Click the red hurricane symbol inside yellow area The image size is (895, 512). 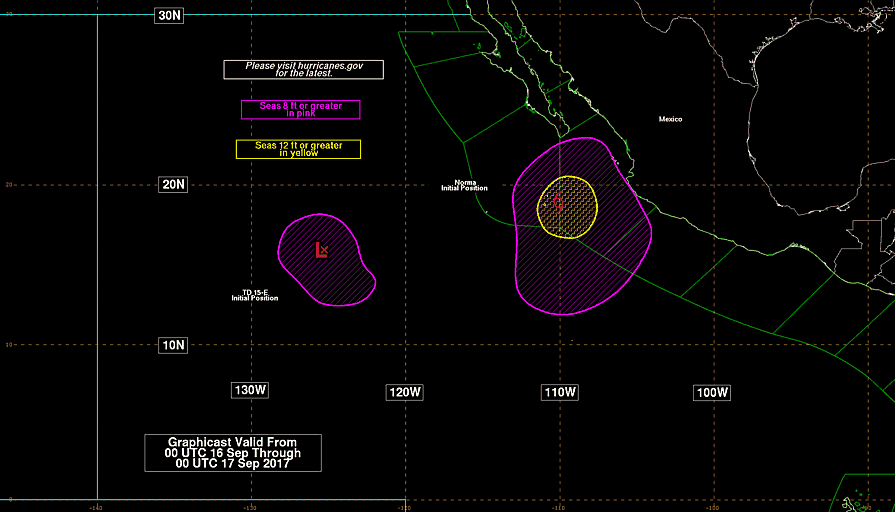tap(558, 202)
